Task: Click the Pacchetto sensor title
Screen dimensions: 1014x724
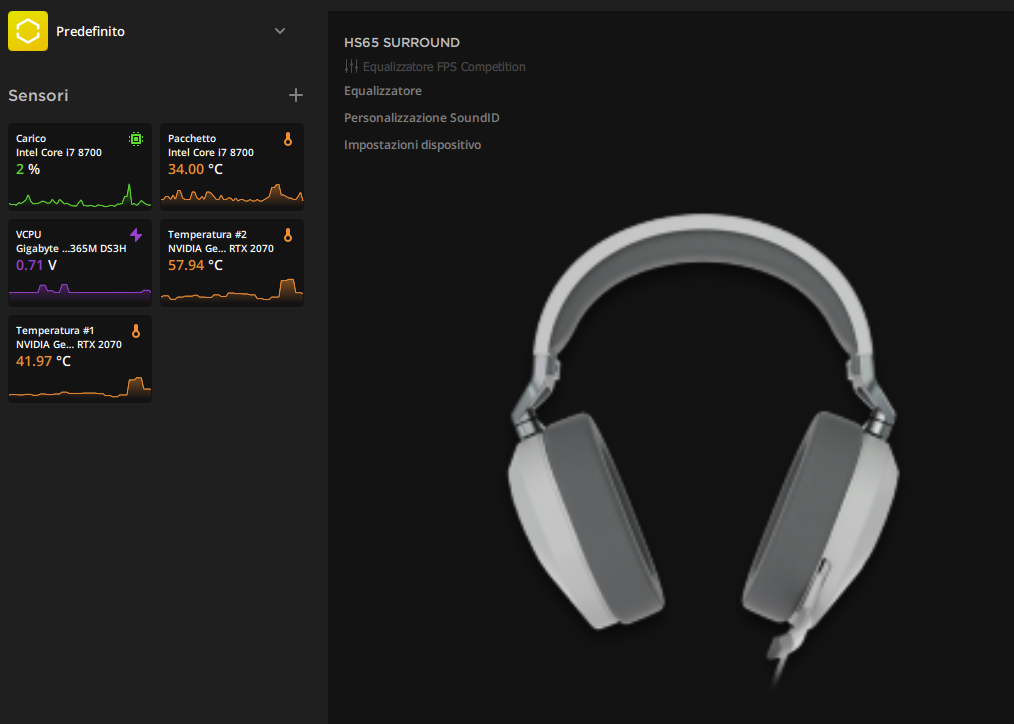Action: click(192, 138)
